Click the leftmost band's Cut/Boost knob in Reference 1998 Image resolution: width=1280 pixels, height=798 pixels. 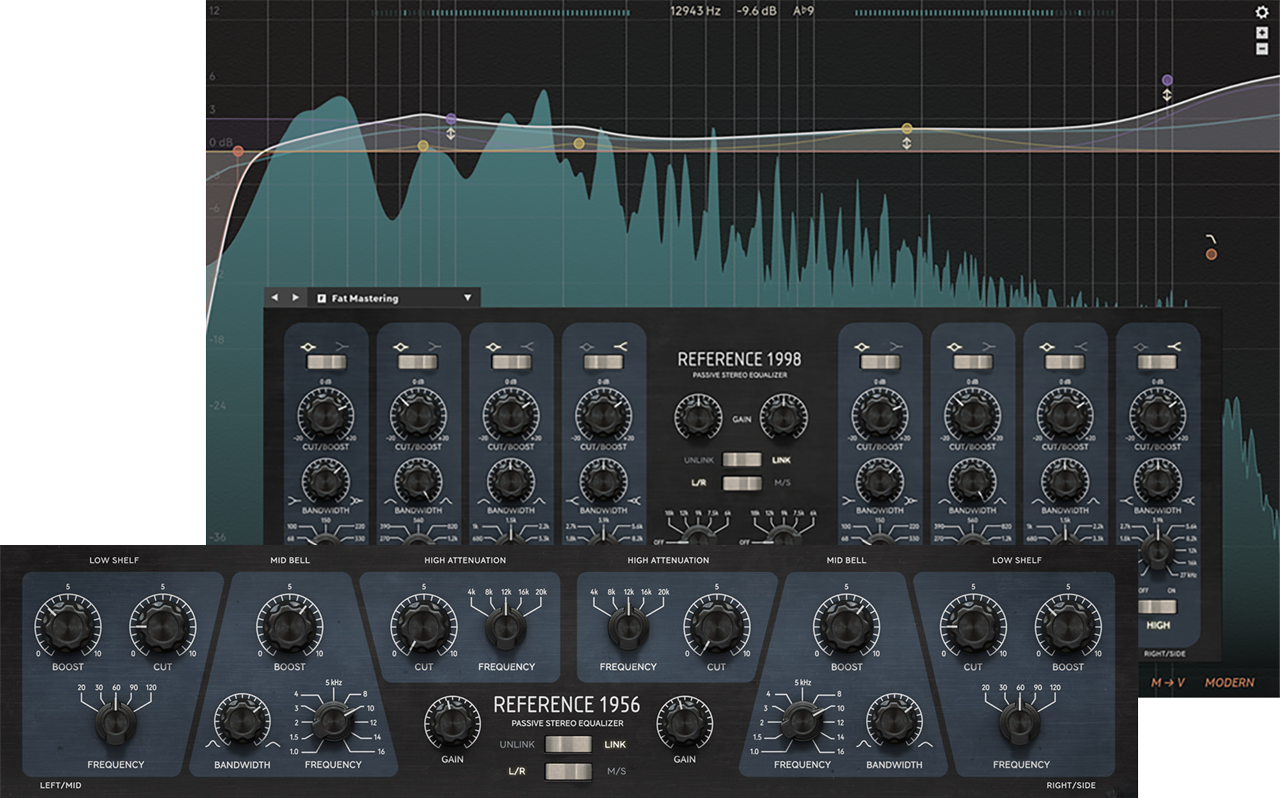[325, 413]
